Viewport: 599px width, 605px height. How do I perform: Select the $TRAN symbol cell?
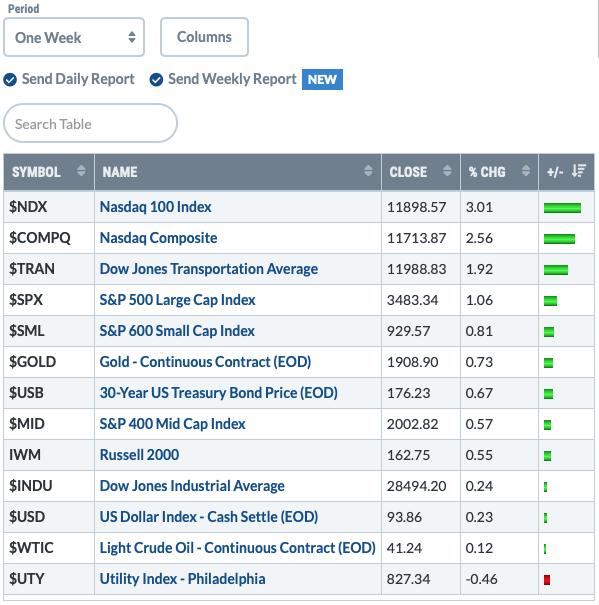tap(49, 269)
